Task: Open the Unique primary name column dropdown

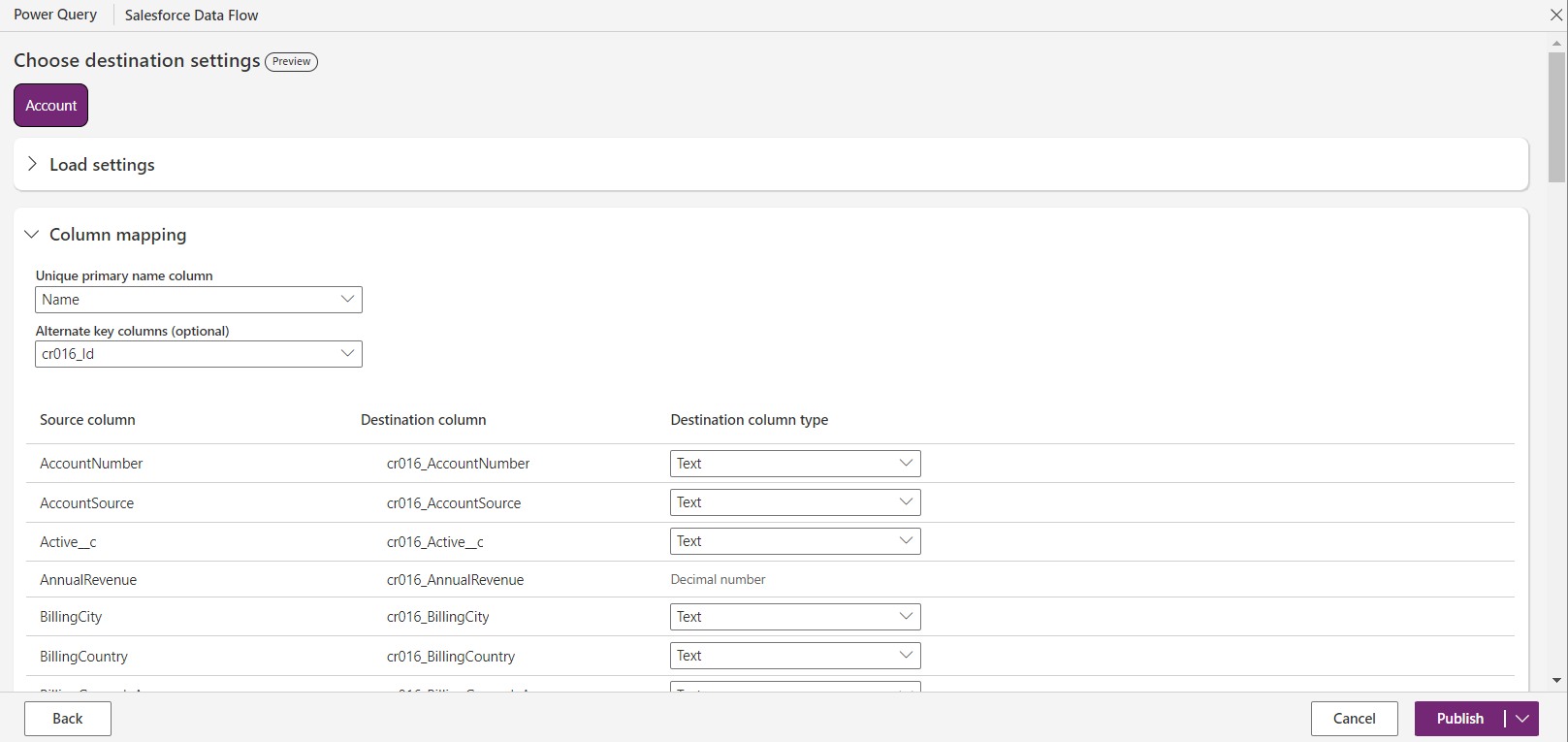Action: pyautogui.click(x=198, y=300)
